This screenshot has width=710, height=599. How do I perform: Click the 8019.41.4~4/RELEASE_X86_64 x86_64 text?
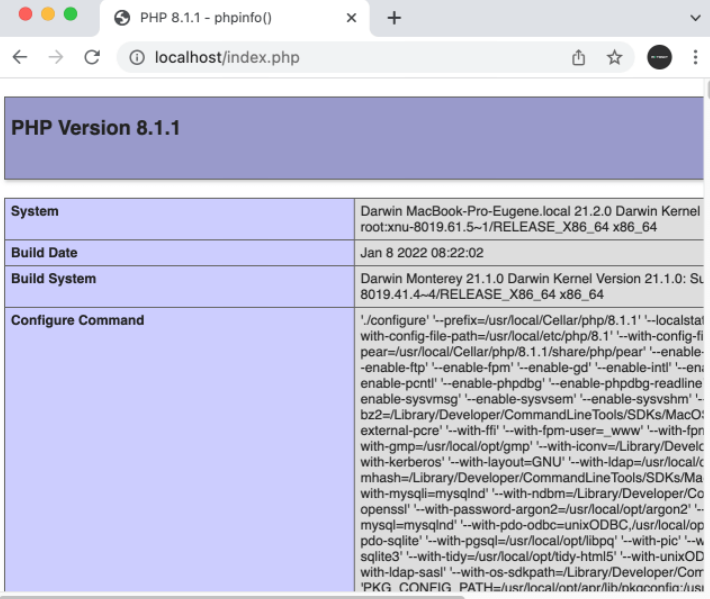pyautogui.click(x=482, y=294)
